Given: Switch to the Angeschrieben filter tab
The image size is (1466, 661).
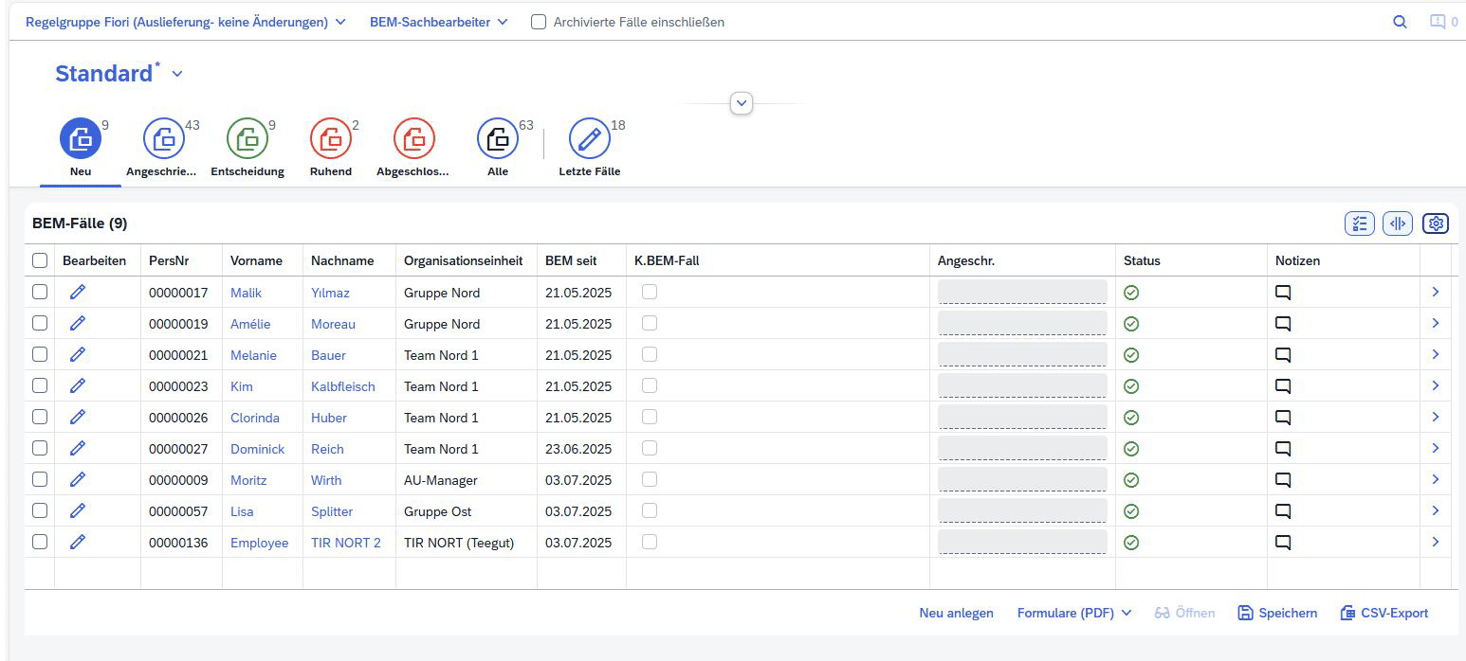Looking at the screenshot, I should tap(162, 149).
